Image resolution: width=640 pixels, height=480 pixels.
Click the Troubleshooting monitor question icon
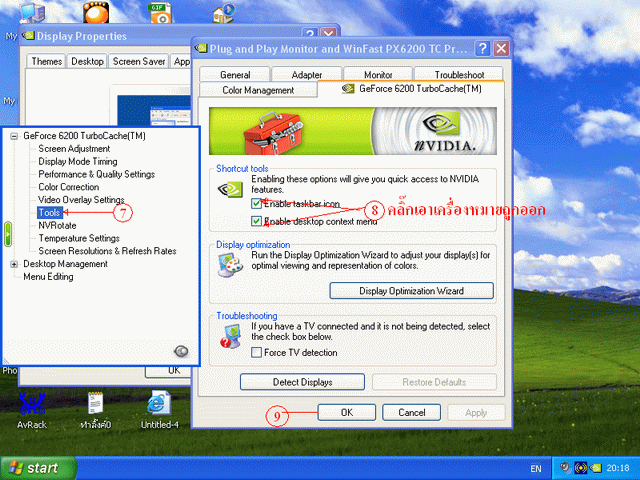[231, 336]
